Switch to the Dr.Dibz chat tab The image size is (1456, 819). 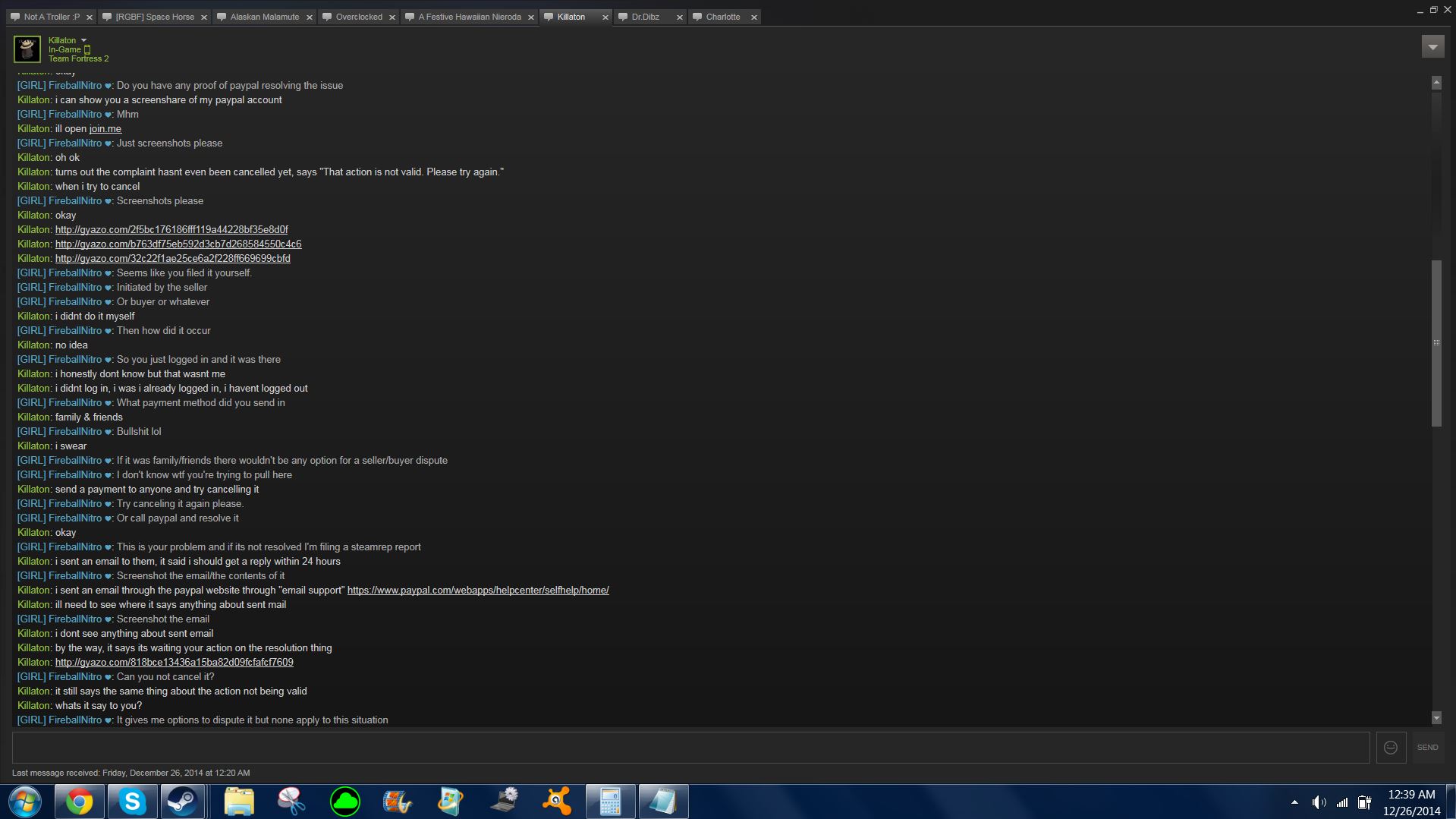(x=645, y=17)
